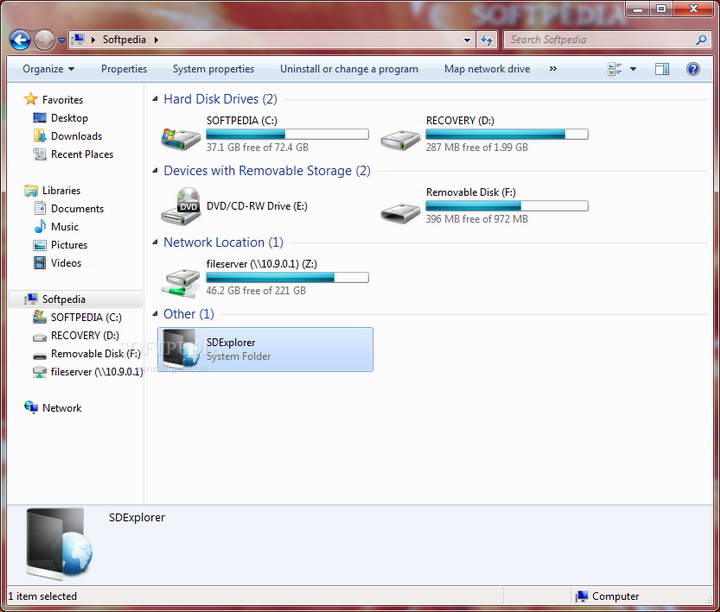Click the Other (1) group header
This screenshot has width=720, height=612.
click(x=189, y=314)
